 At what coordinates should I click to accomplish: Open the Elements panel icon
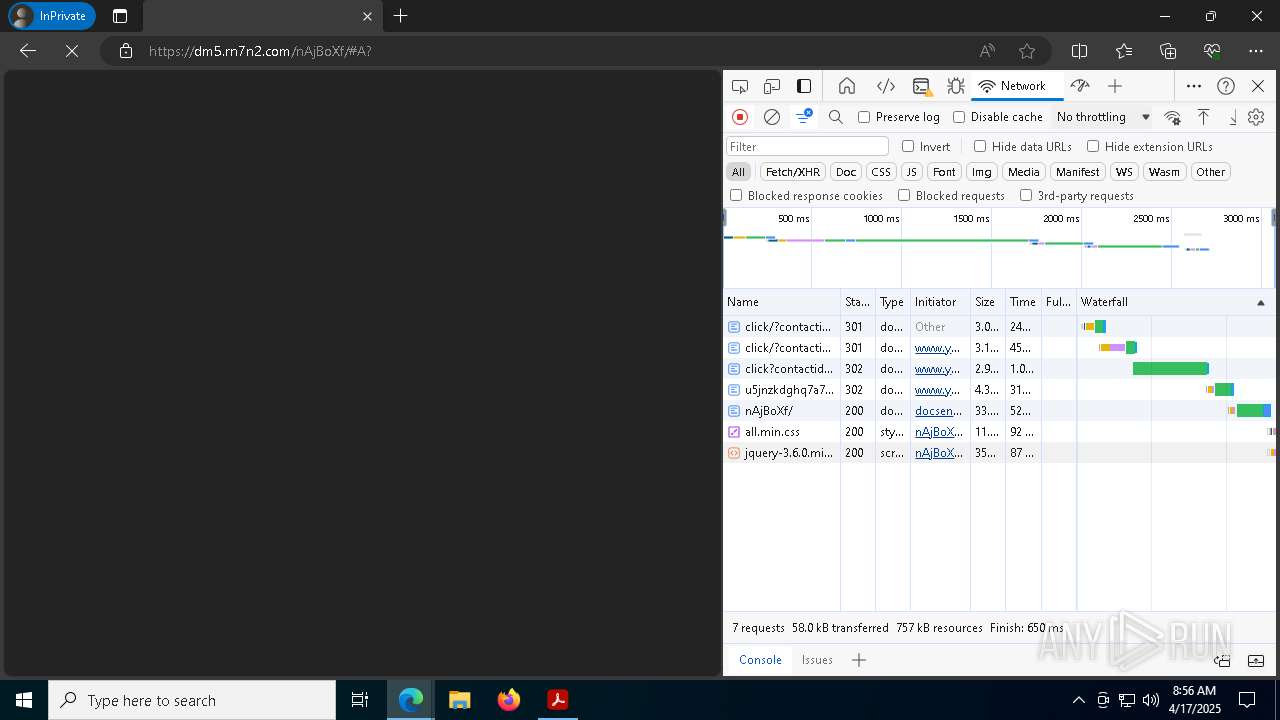pyautogui.click(x=885, y=86)
